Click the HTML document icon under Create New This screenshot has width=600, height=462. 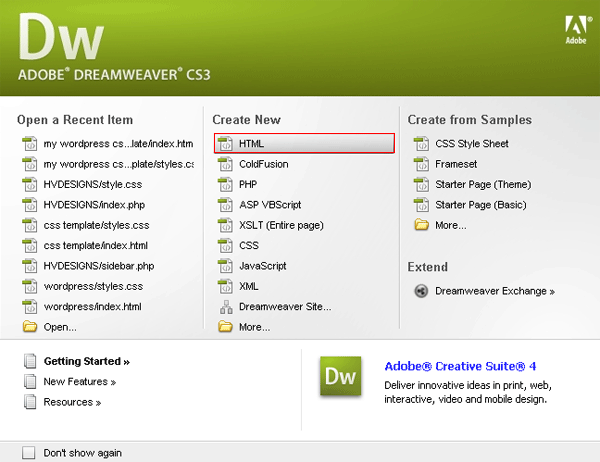pyautogui.click(x=225, y=144)
